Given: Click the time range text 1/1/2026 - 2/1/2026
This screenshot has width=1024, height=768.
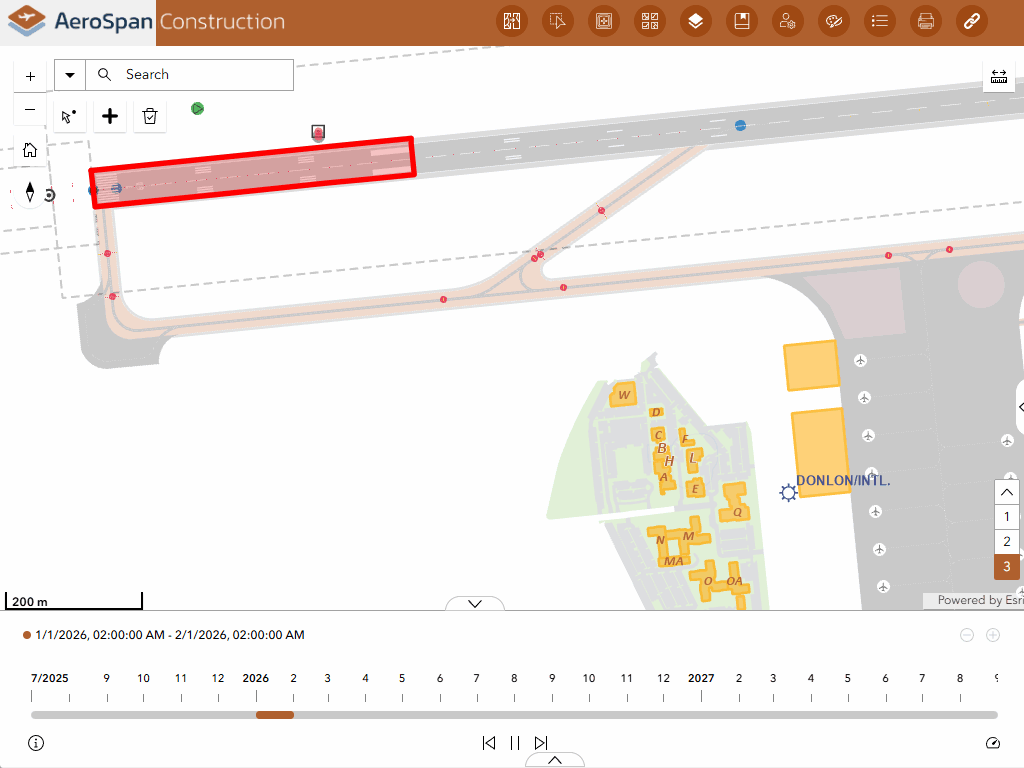Looking at the screenshot, I should click(x=170, y=635).
